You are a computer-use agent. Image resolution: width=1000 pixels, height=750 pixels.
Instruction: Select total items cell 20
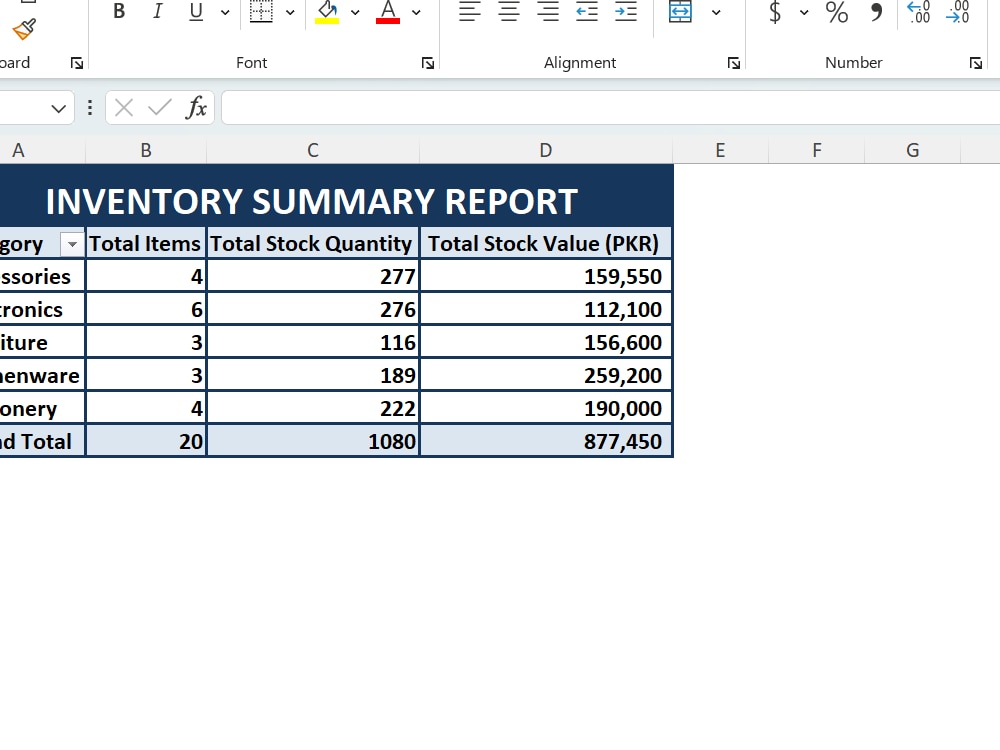pyautogui.click(x=146, y=441)
